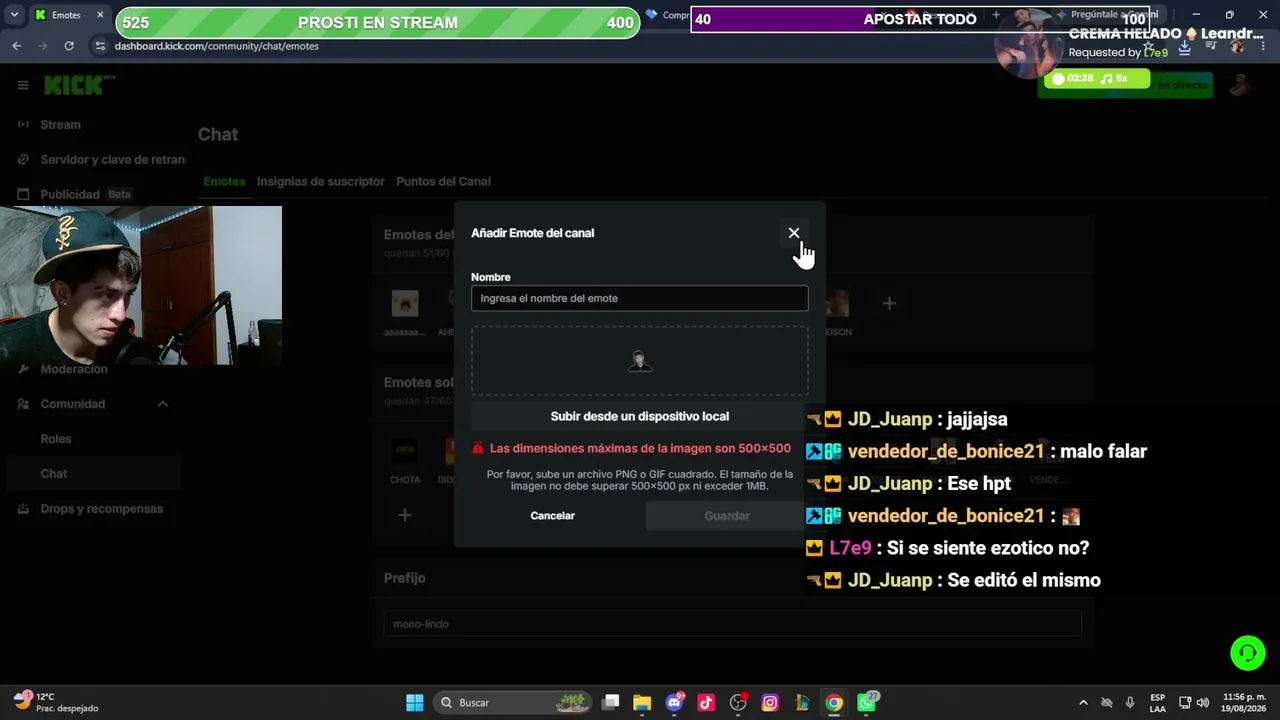Open Moderación in the sidebar
The width and height of the screenshot is (1280, 720).
74,369
